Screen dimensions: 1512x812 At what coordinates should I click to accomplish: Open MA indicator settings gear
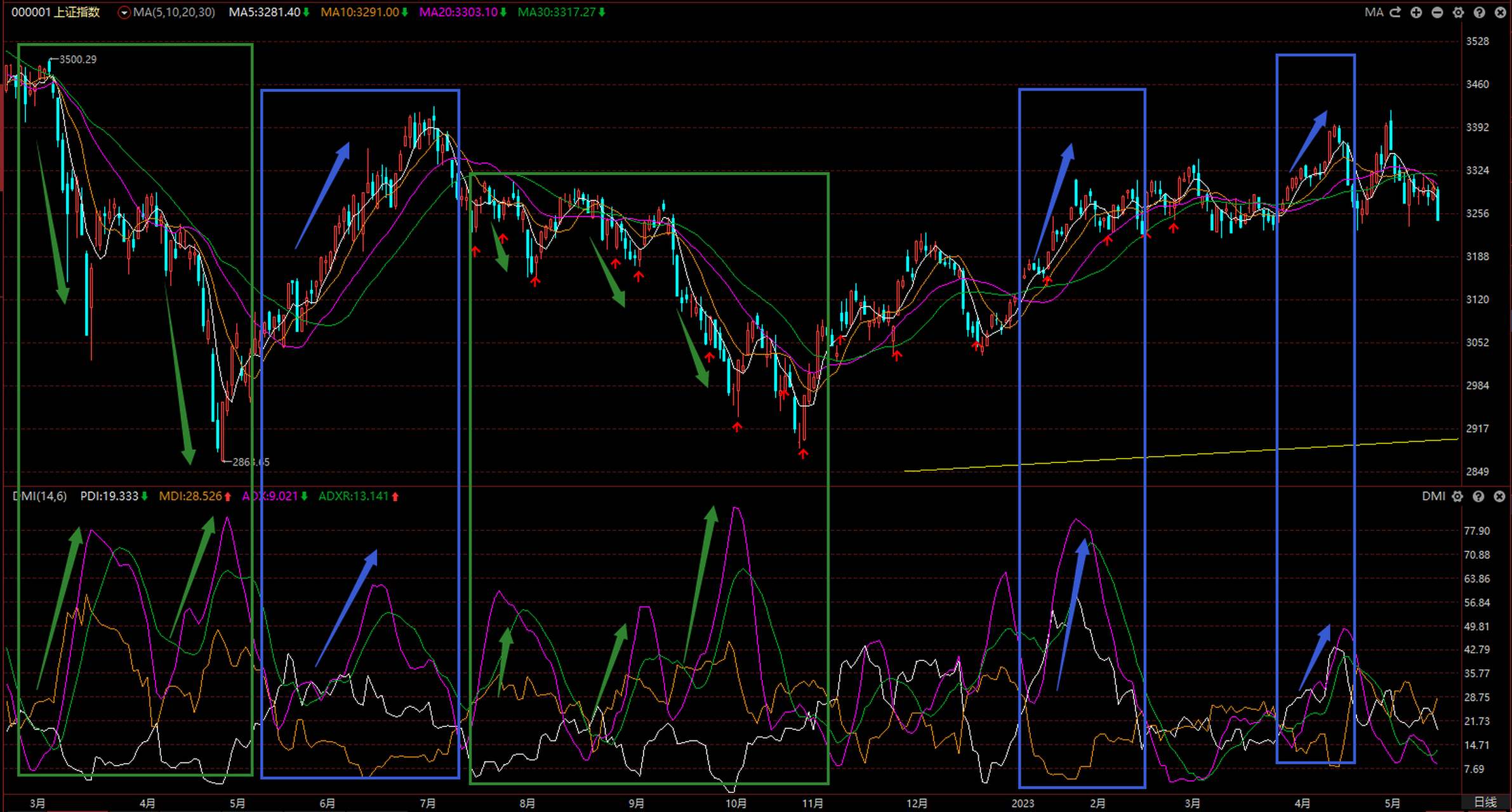[x=1458, y=12]
